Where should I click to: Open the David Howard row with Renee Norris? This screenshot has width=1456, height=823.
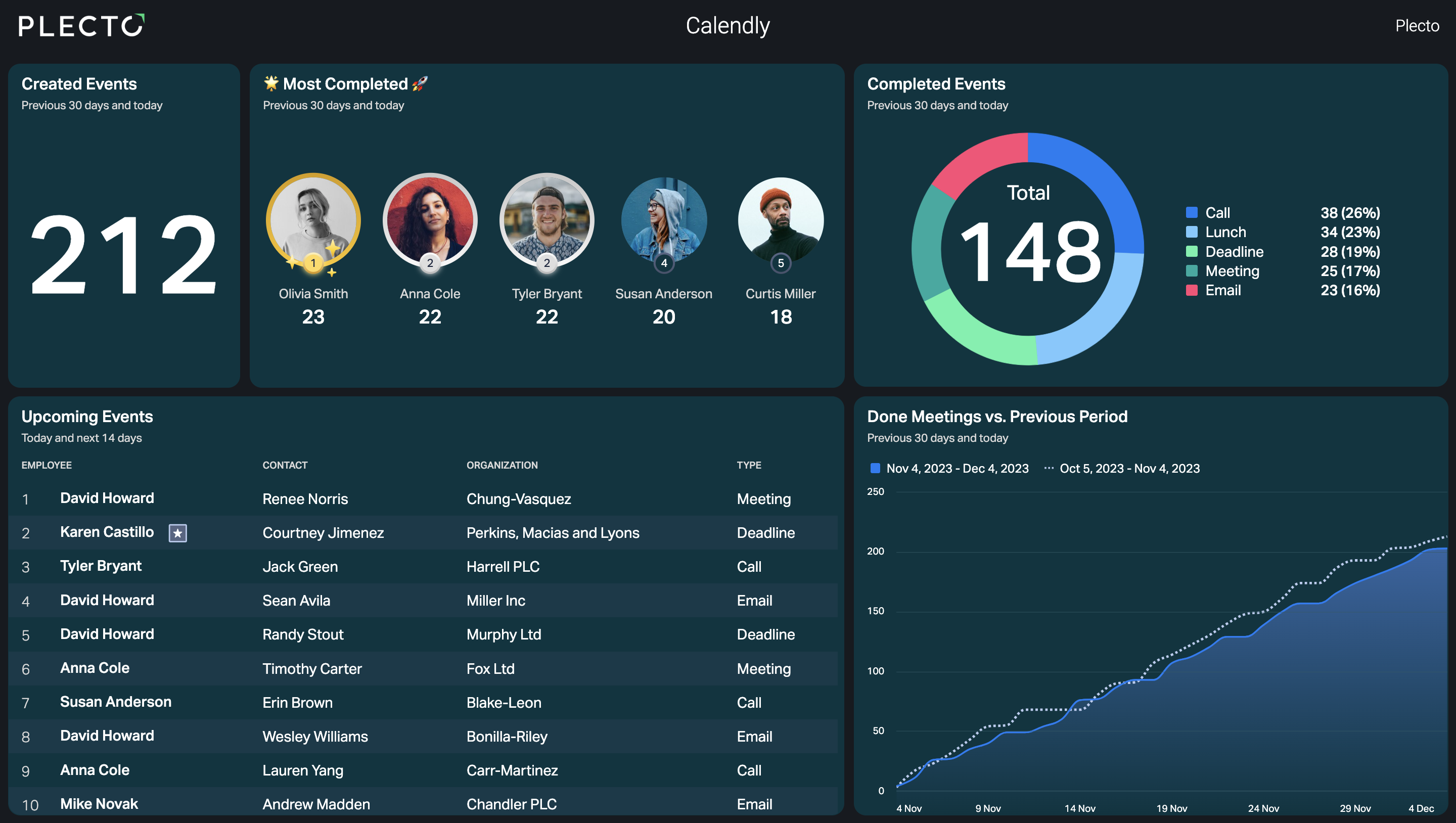pyautogui.click(x=423, y=498)
